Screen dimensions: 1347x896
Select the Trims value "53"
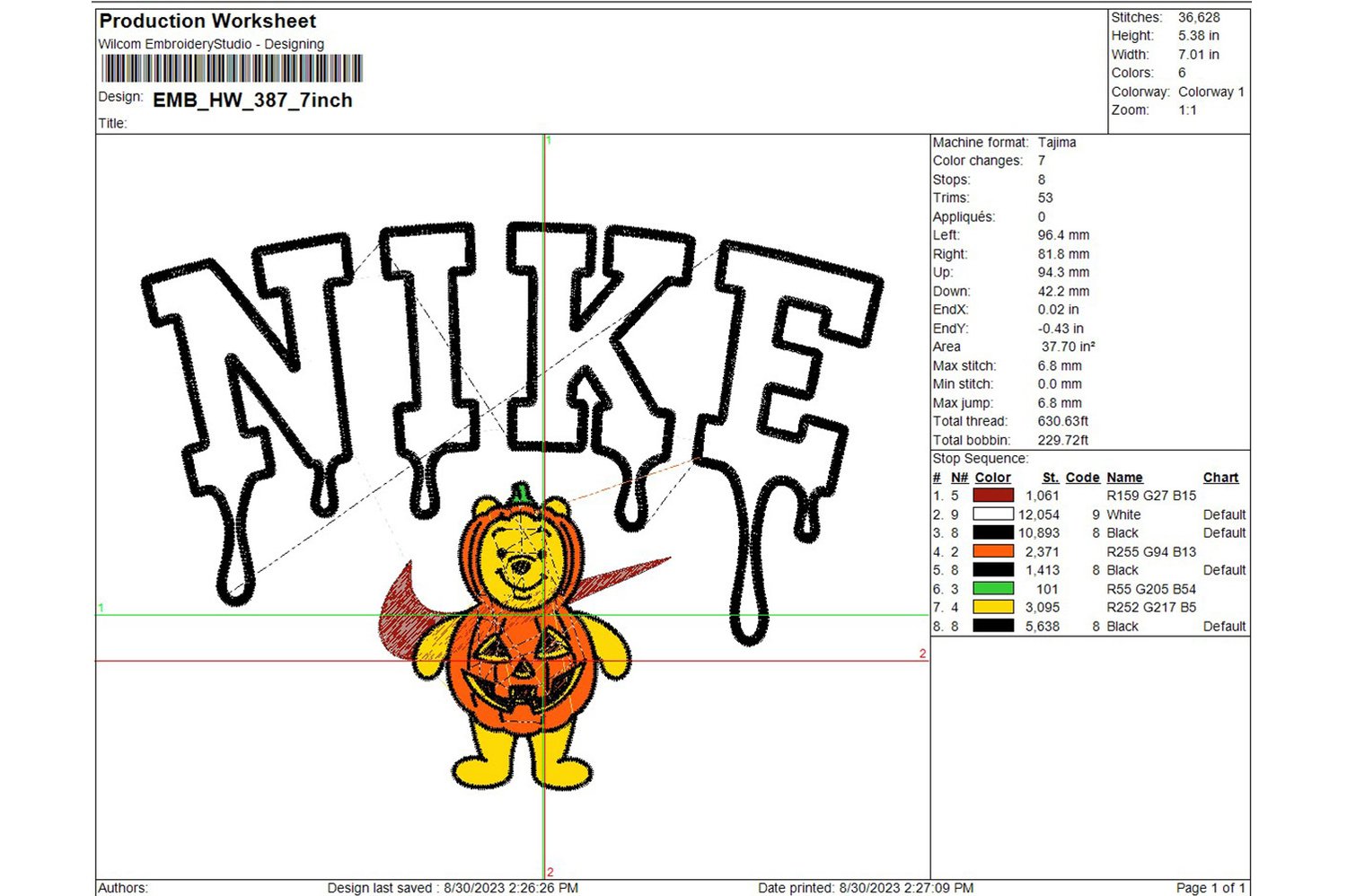(x=1045, y=198)
